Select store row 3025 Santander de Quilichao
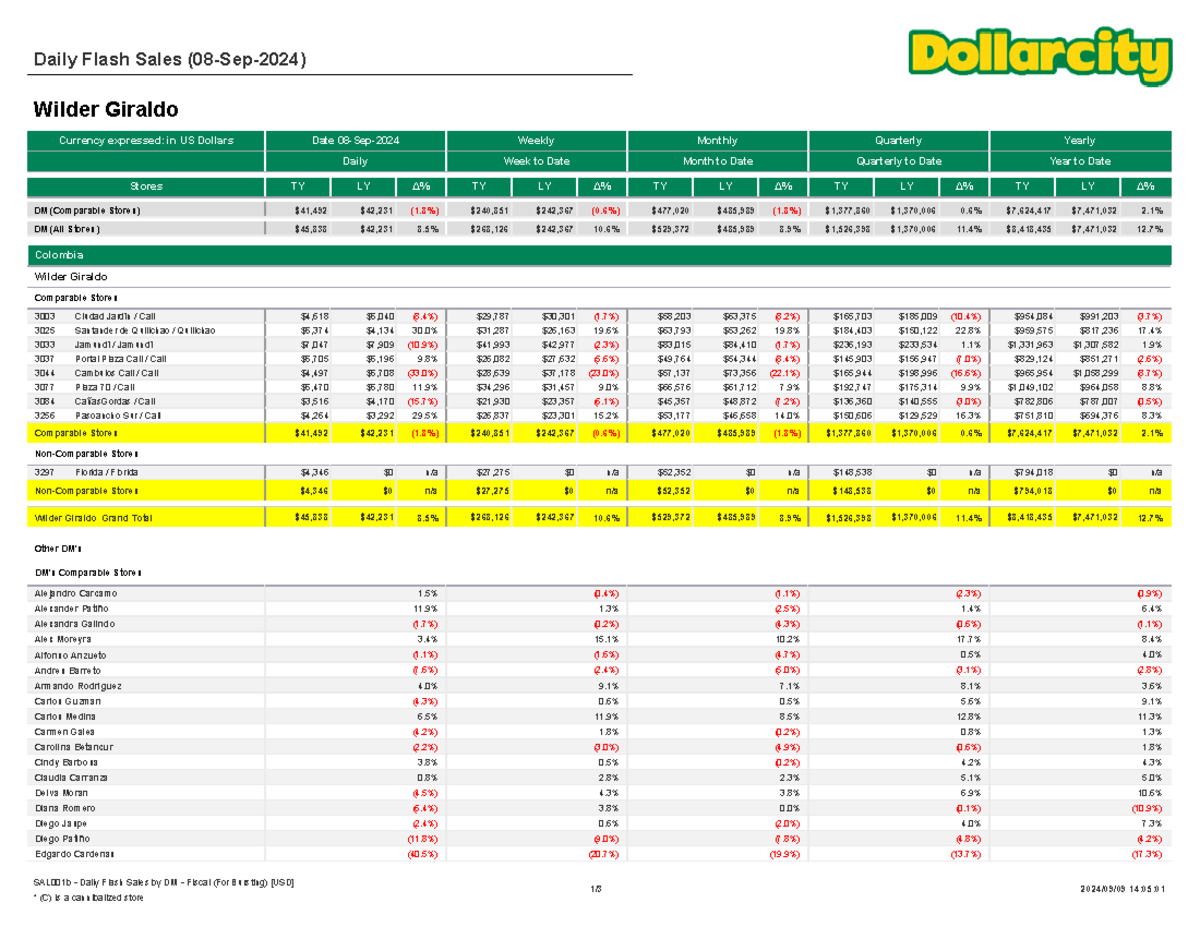Viewport: 1200px width, 927px height. click(x=600, y=330)
